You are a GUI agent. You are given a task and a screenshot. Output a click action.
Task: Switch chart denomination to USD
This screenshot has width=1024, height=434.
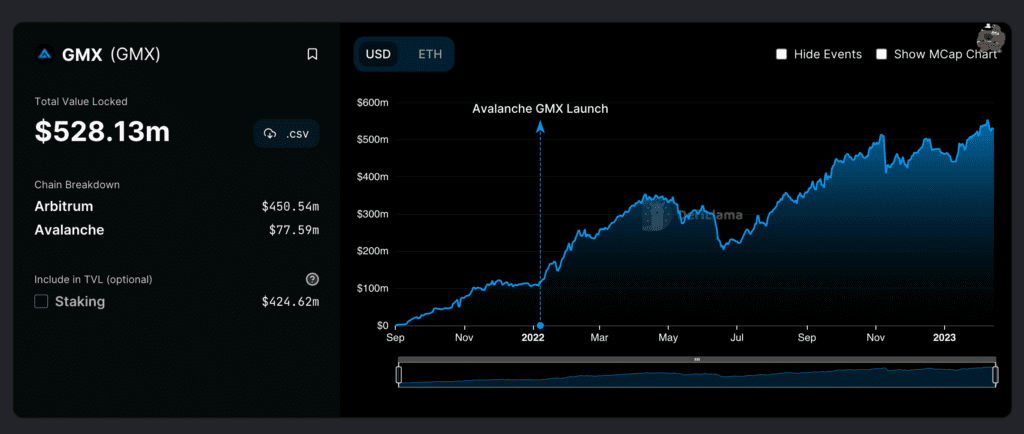(x=377, y=54)
